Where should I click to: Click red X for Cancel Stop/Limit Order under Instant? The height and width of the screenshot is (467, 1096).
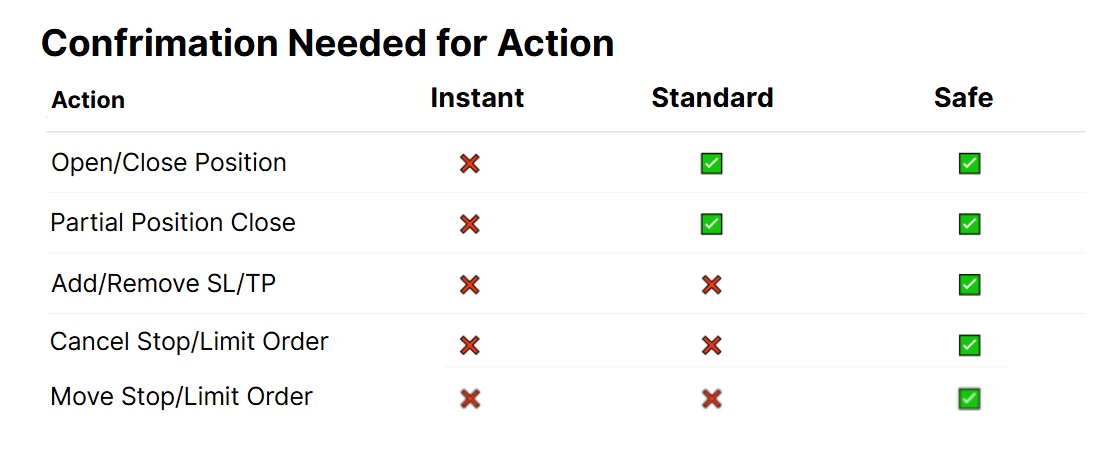470,345
